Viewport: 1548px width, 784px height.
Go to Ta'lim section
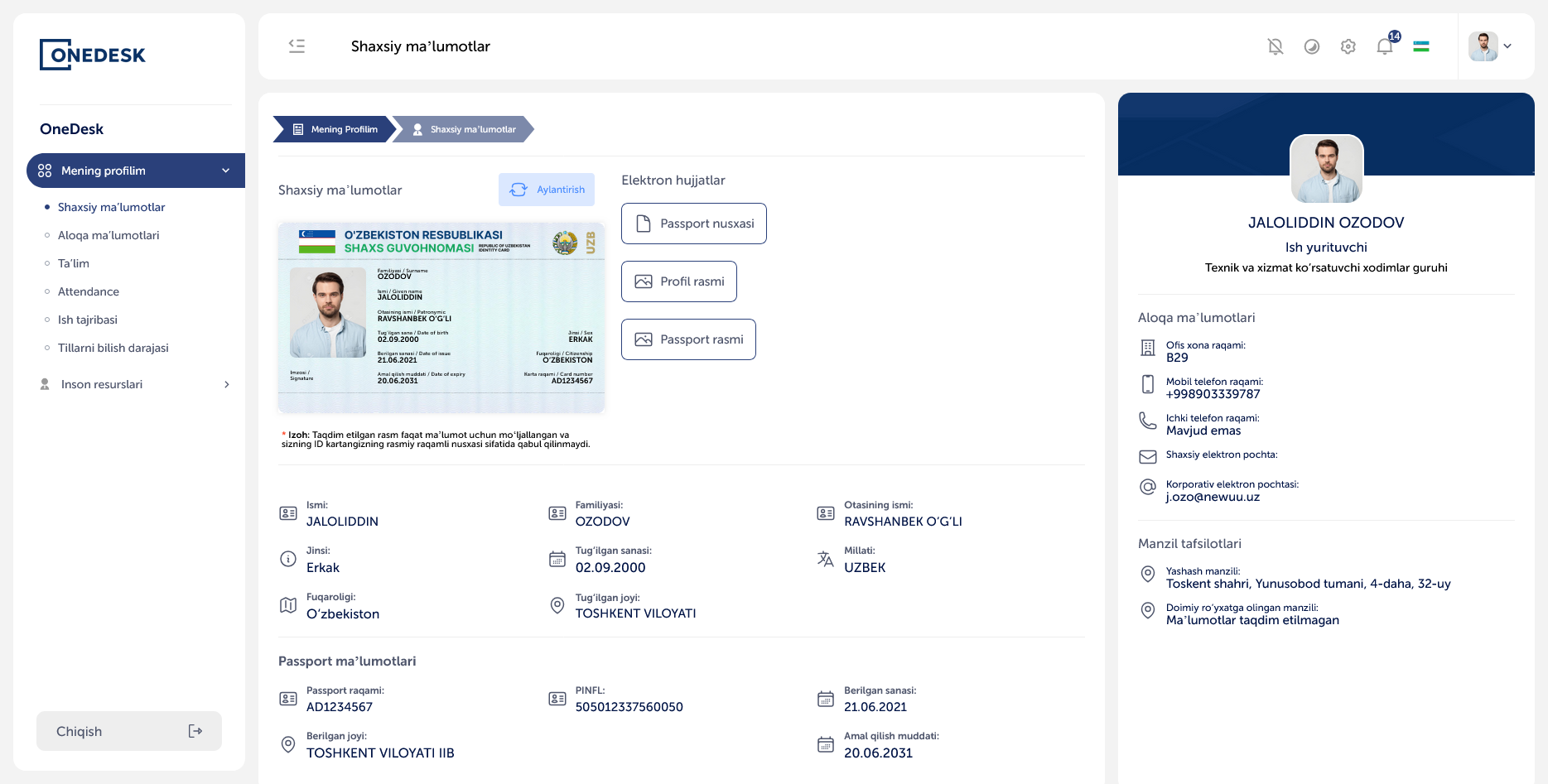click(x=74, y=263)
